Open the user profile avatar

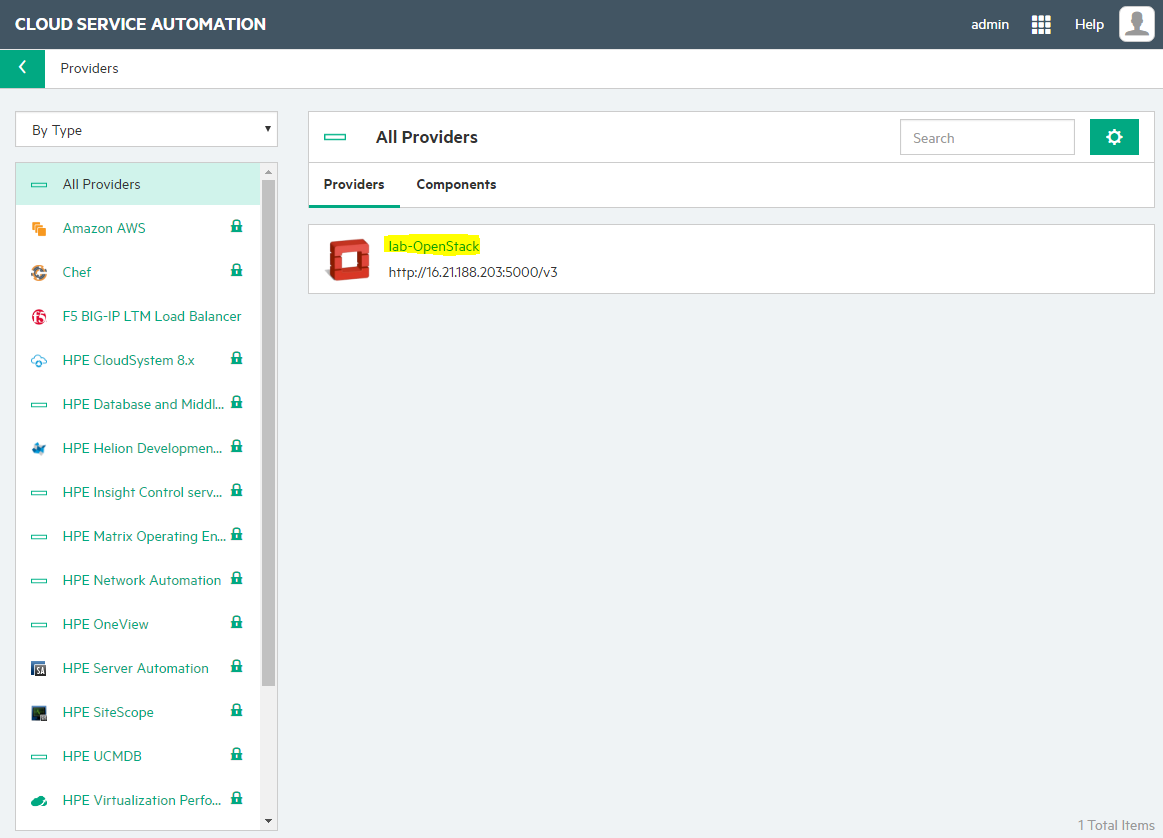[1136, 24]
